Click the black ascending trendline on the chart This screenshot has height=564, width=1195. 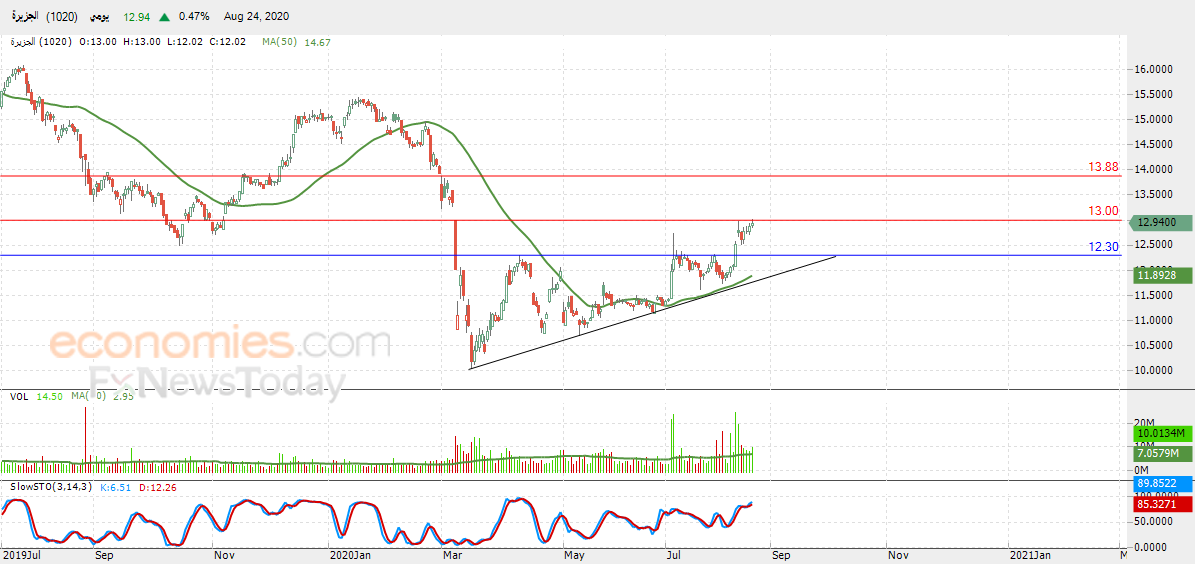coord(653,312)
